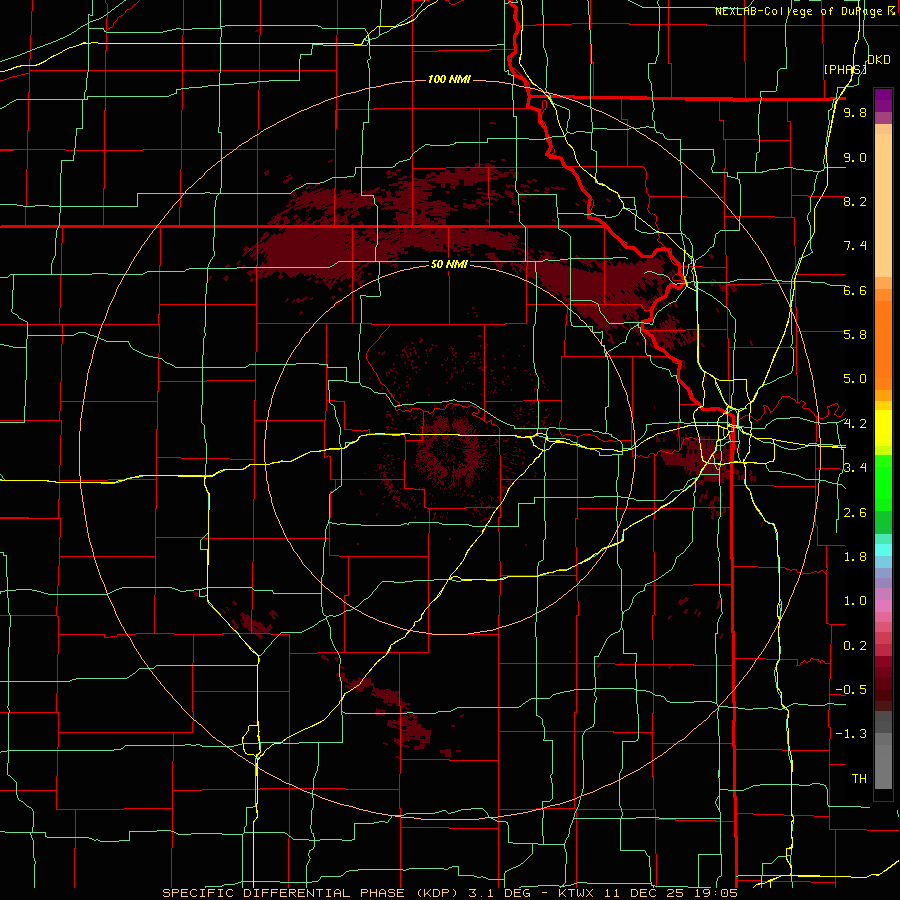Click the [PHAS] label near the color scale
This screenshot has height=900, width=900.
click(x=845, y=69)
